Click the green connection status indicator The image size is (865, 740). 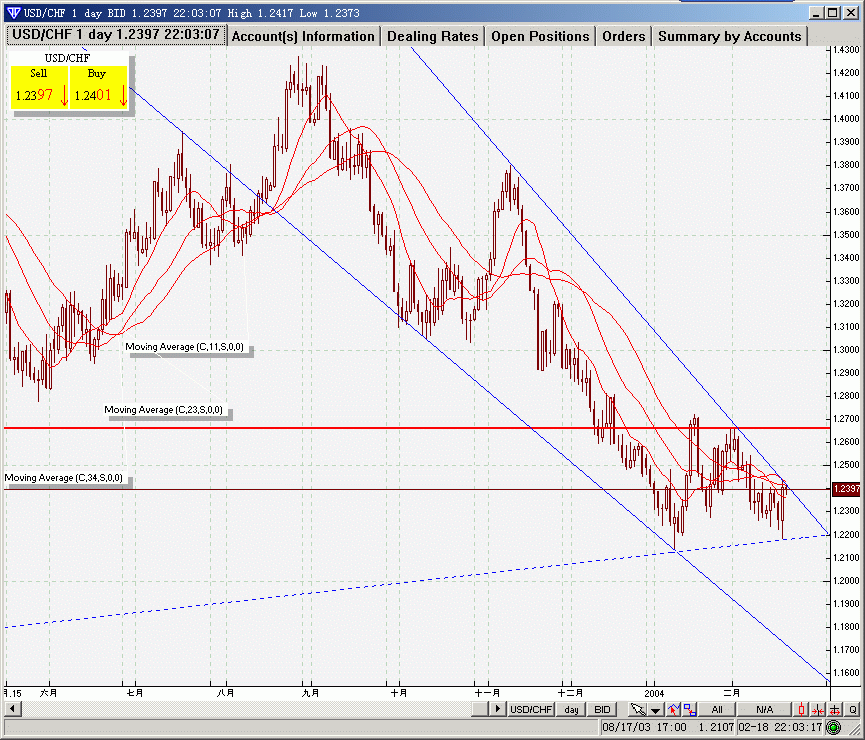click(833, 727)
